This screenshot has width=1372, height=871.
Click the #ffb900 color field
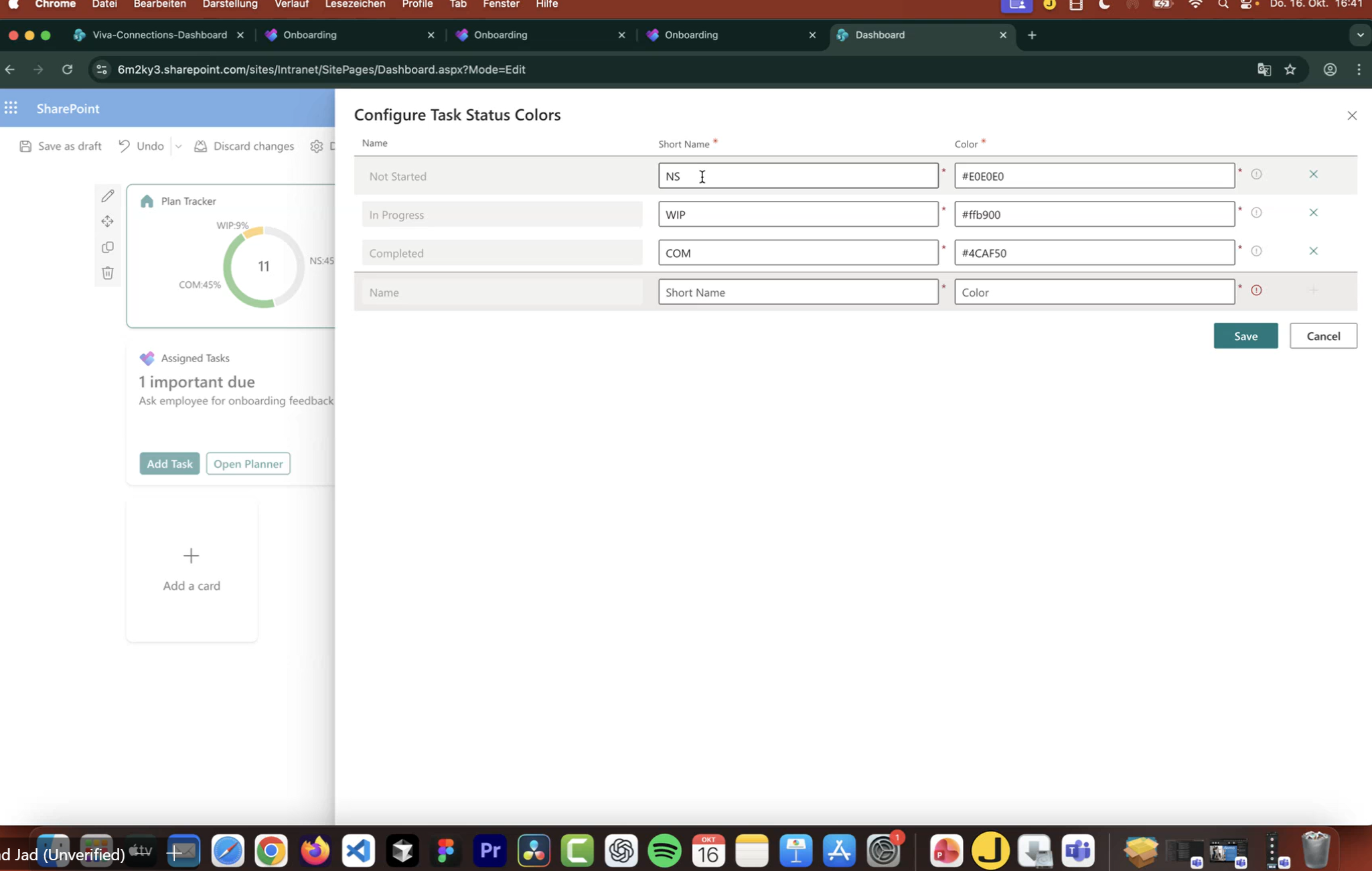[x=1093, y=214]
